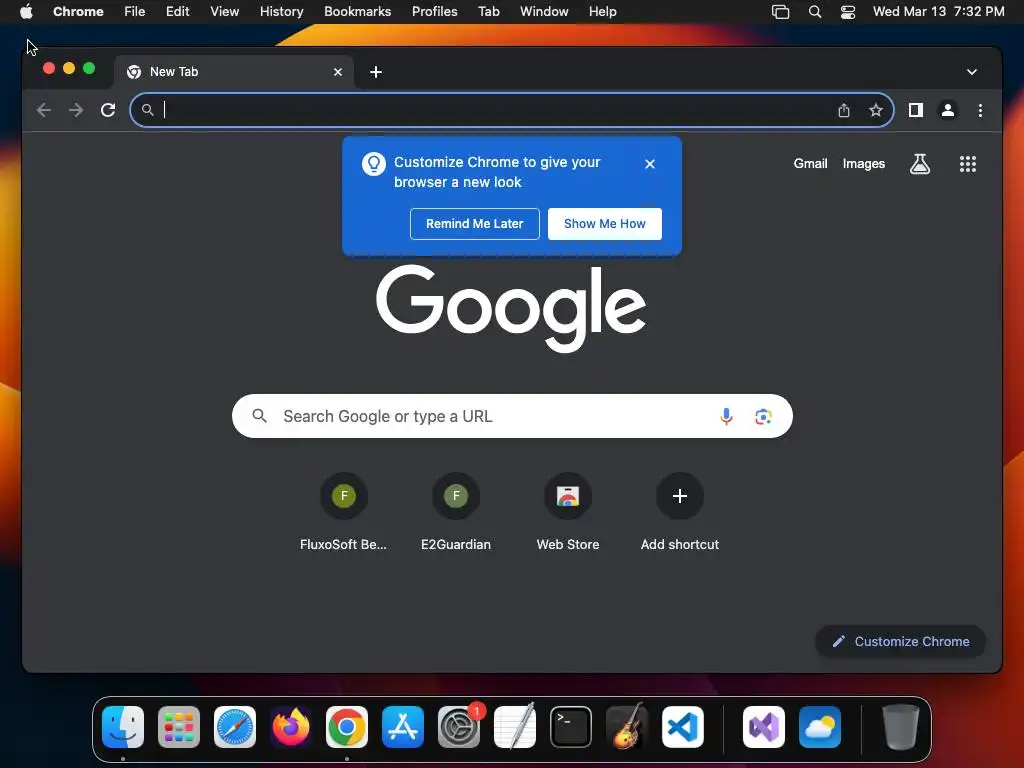Click the screen mirroring menu bar icon
Image resolution: width=1024 pixels, height=768 pixels.
(780, 12)
